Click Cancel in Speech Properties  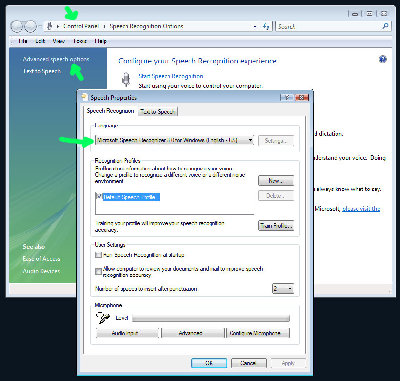click(x=249, y=363)
